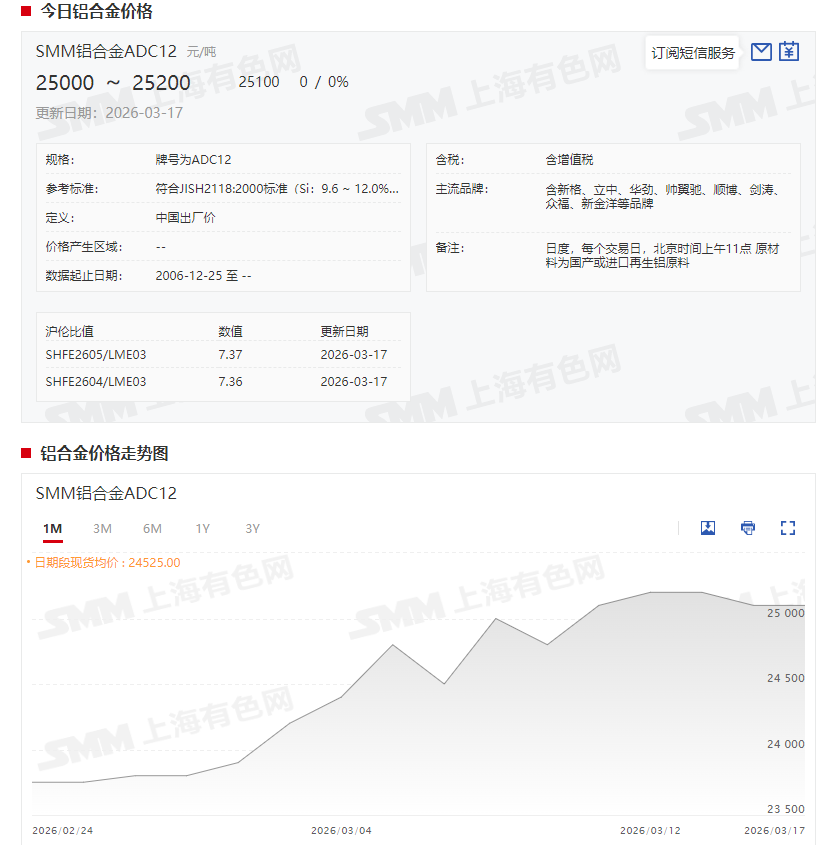Click the 数值 column header

point(230,331)
